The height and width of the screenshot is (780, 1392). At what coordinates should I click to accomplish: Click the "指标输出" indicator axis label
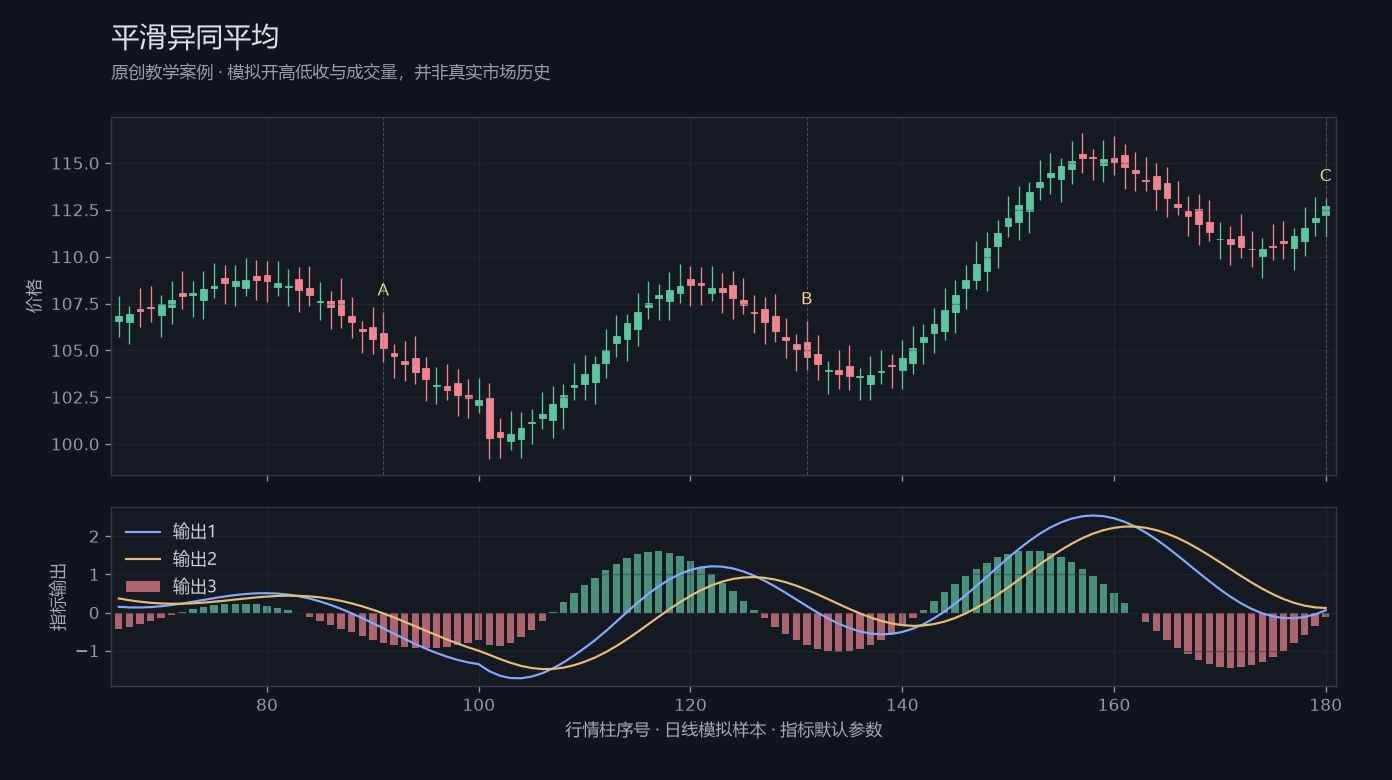pyautogui.click(x=59, y=597)
